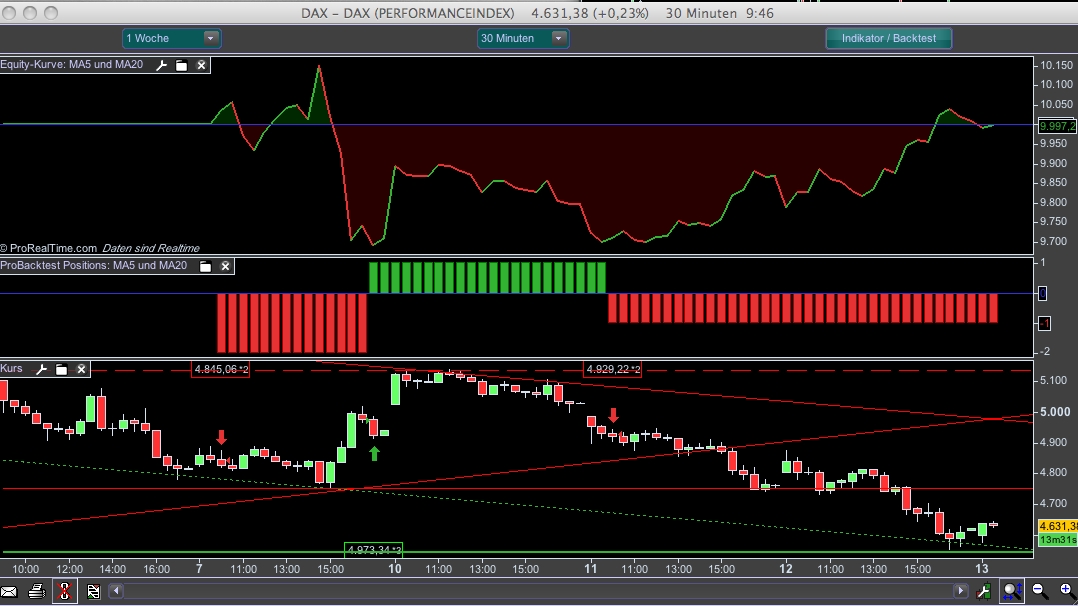Close the ProBacktest Positions panel
Screen dimensions: 1078x606
tap(225, 266)
